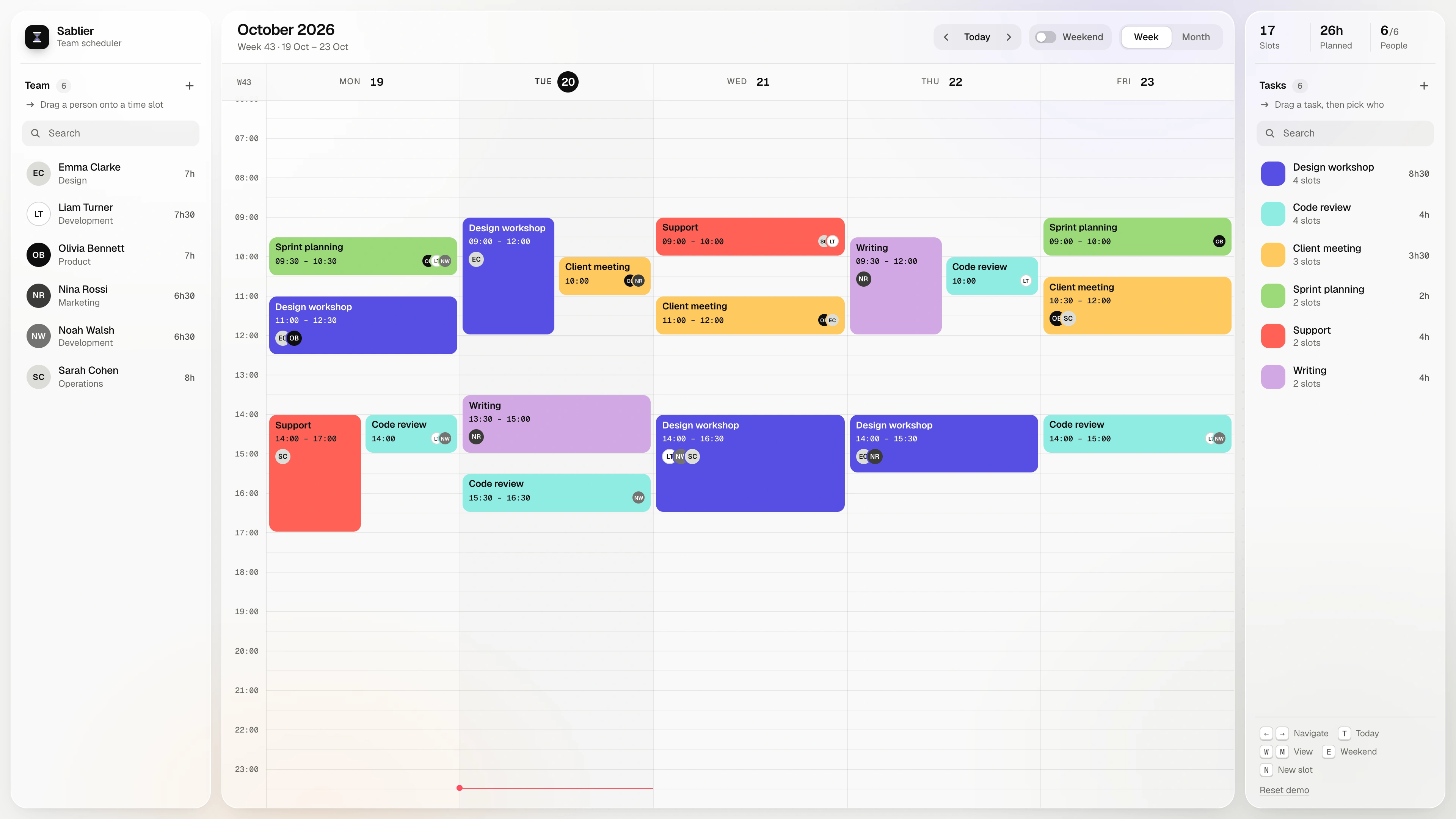Viewport: 1456px width, 819px height.
Task: Select Nina Rossi's NR avatar in team list
Action: (38, 296)
